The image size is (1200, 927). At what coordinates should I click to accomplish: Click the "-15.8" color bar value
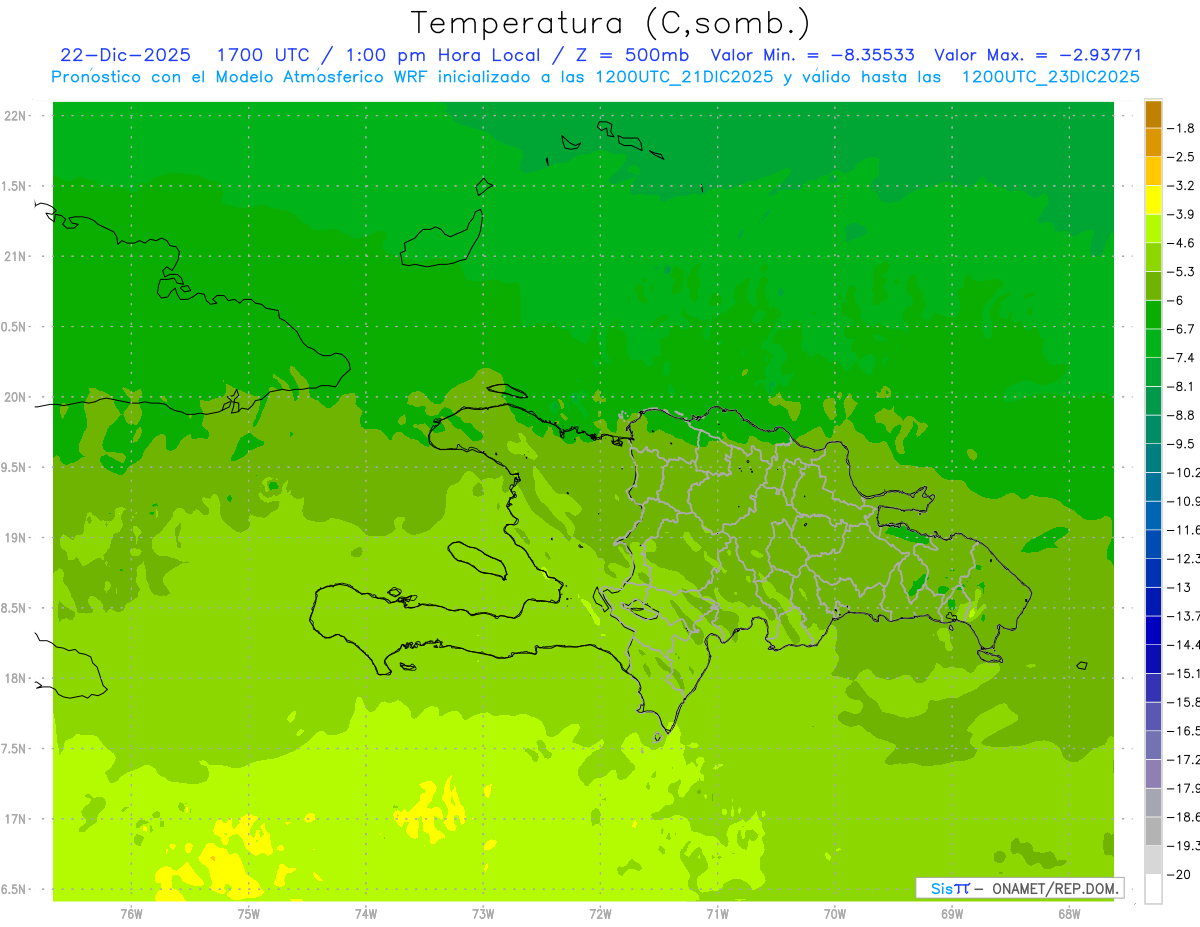(1183, 702)
